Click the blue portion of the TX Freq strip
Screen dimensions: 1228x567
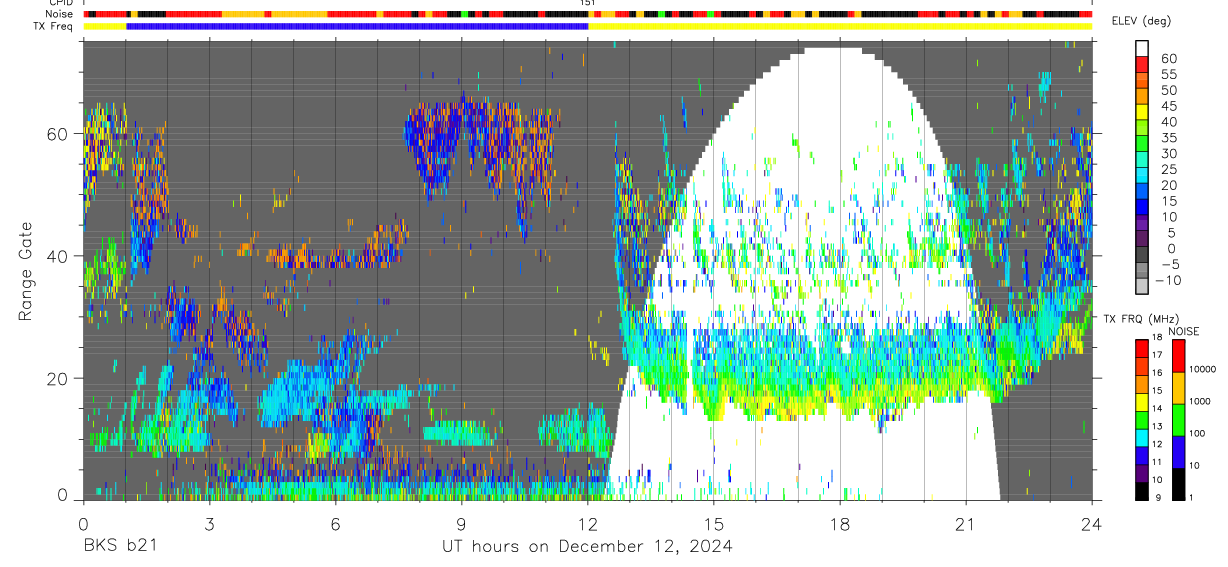357,27
